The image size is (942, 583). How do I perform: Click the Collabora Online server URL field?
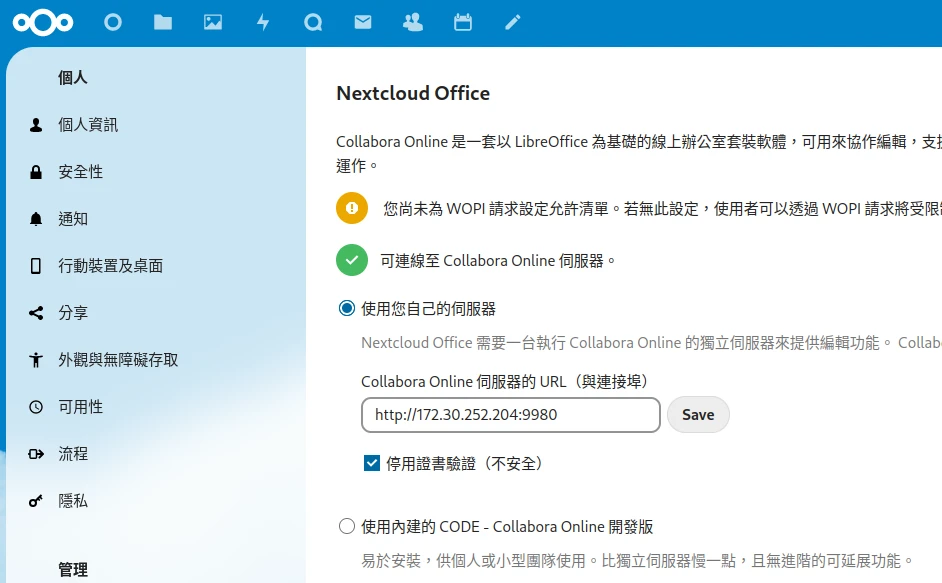coord(510,415)
